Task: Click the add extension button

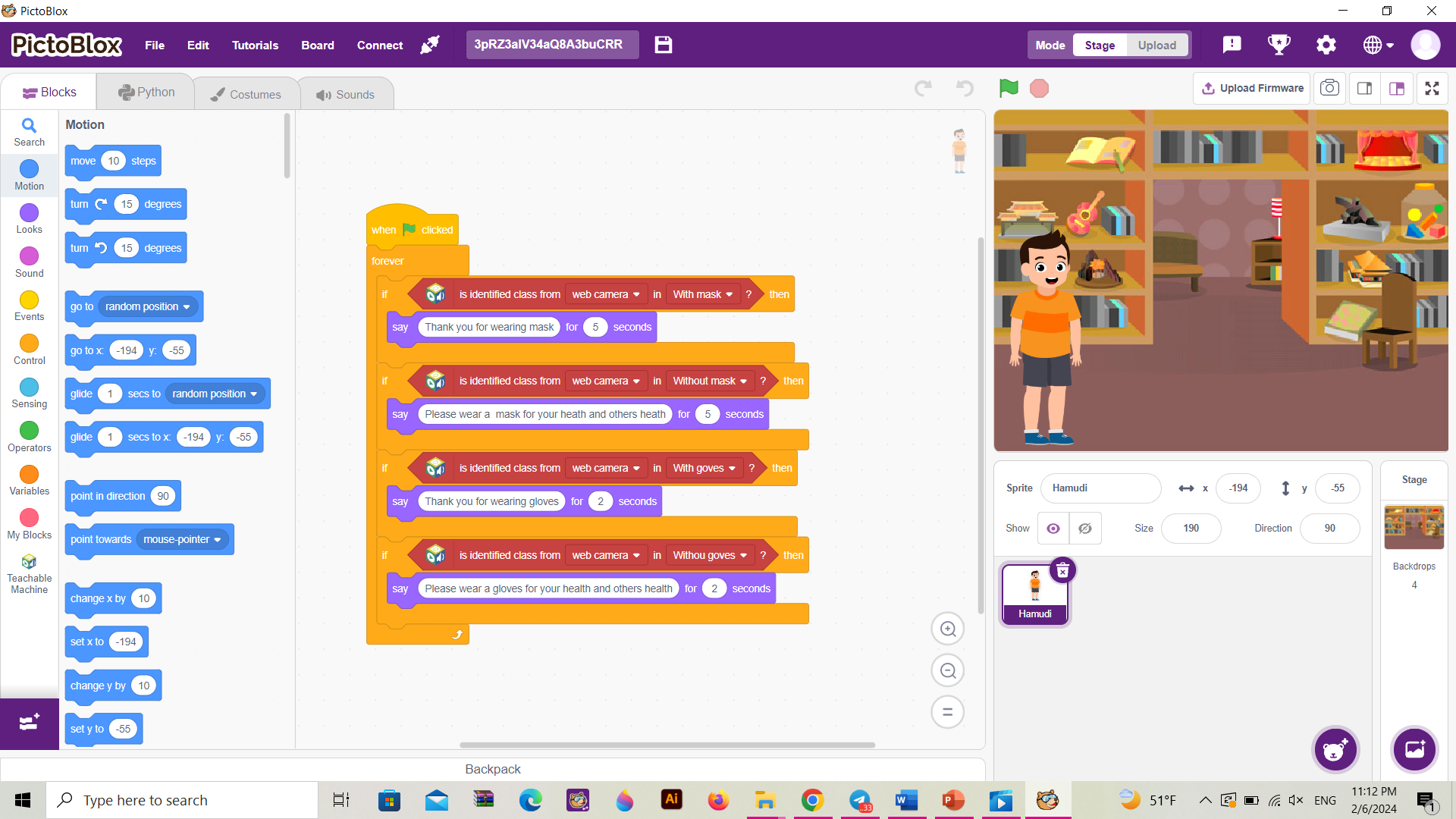Action: pyautogui.click(x=29, y=723)
